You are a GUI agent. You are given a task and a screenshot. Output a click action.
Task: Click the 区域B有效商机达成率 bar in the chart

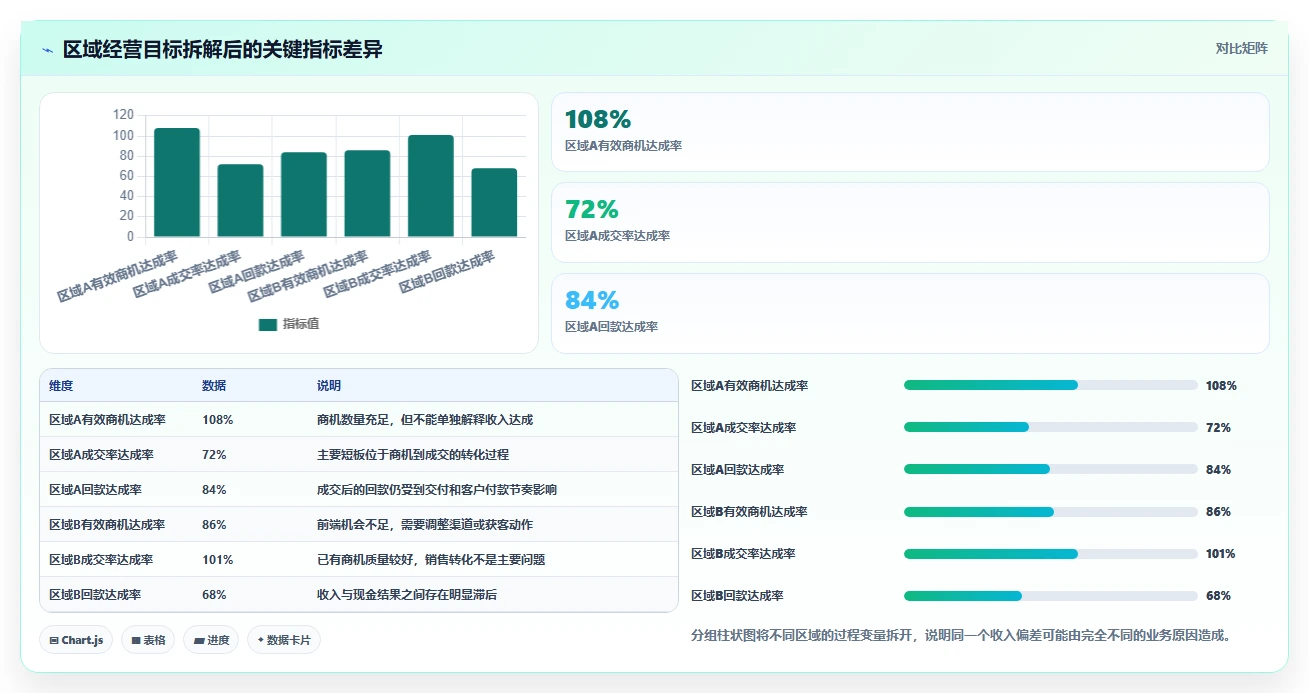point(367,194)
